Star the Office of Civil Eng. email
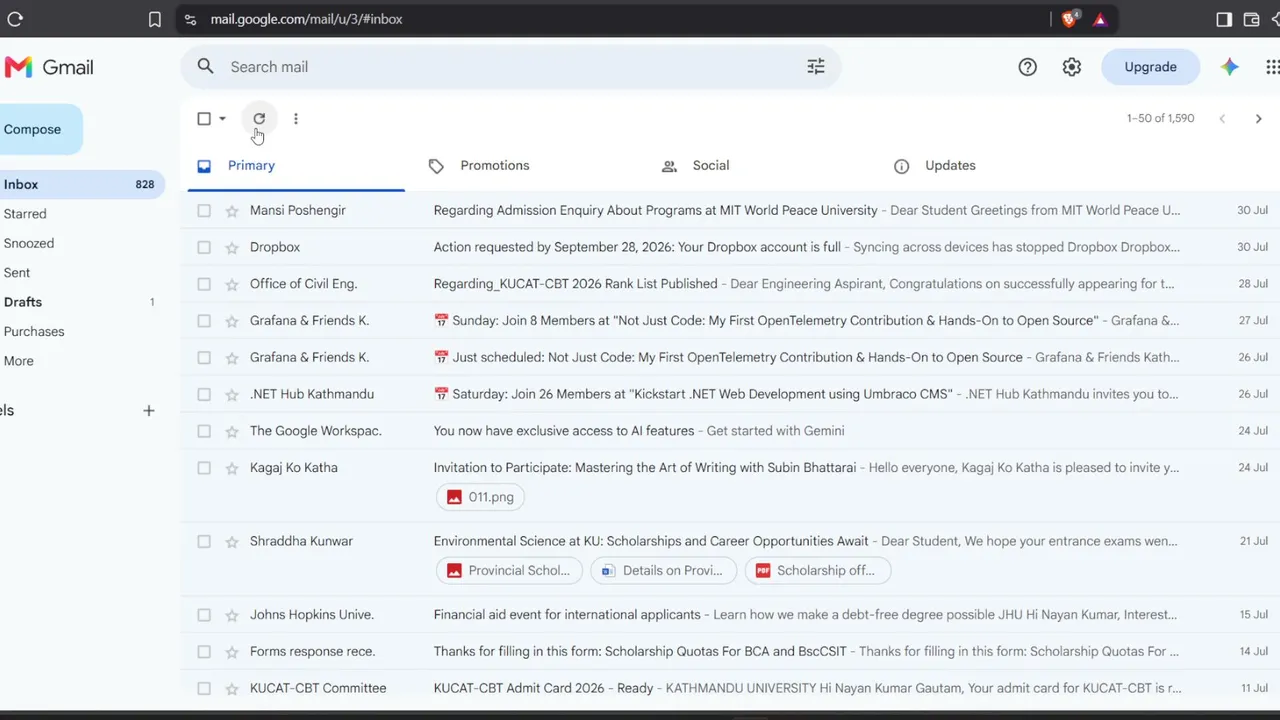Screen dimensions: 1280x720 click(x=232, y=284)
